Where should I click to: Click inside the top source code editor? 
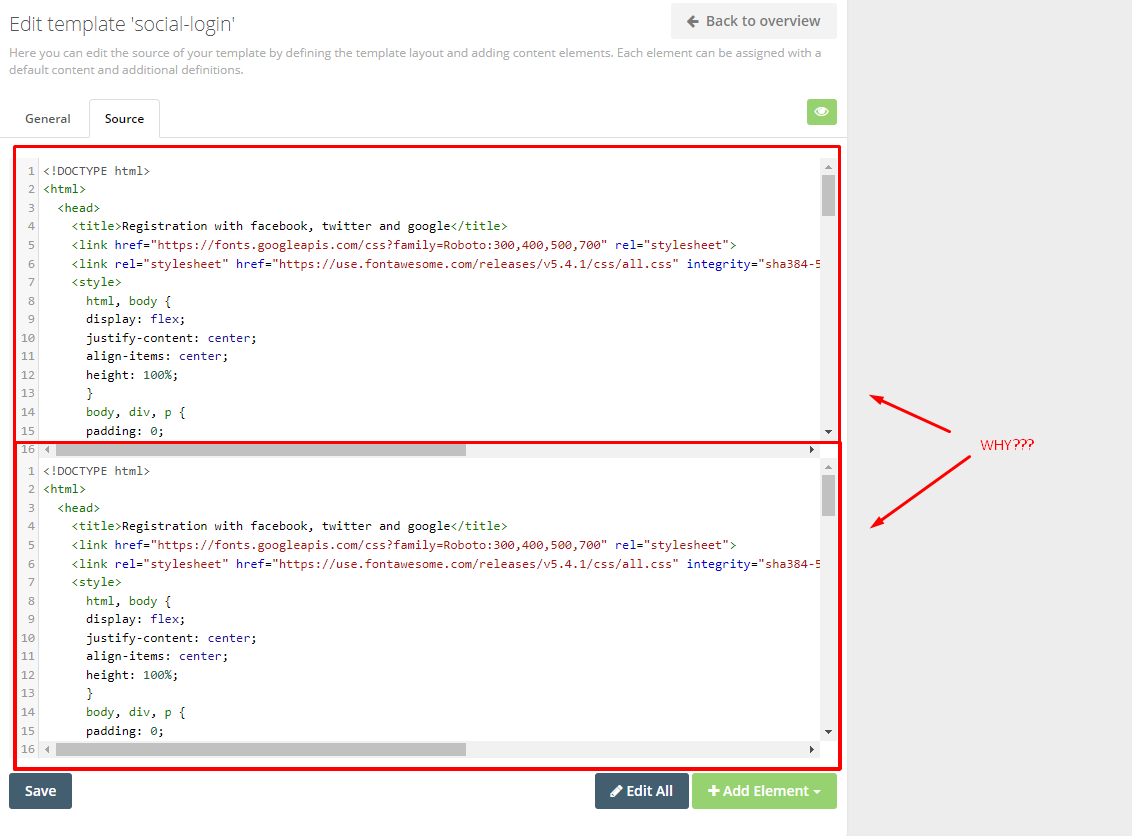pyautogui.click(x=400, y=300)
